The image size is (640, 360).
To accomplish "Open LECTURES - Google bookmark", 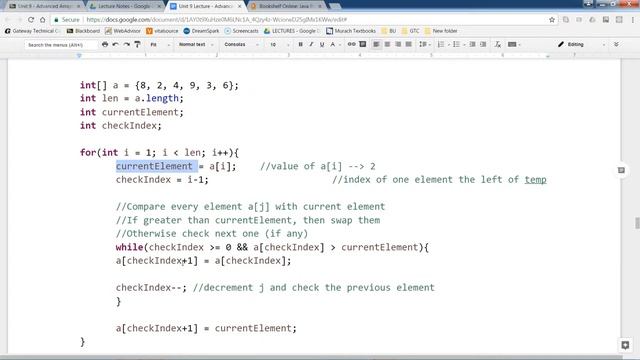I will 292,31.
